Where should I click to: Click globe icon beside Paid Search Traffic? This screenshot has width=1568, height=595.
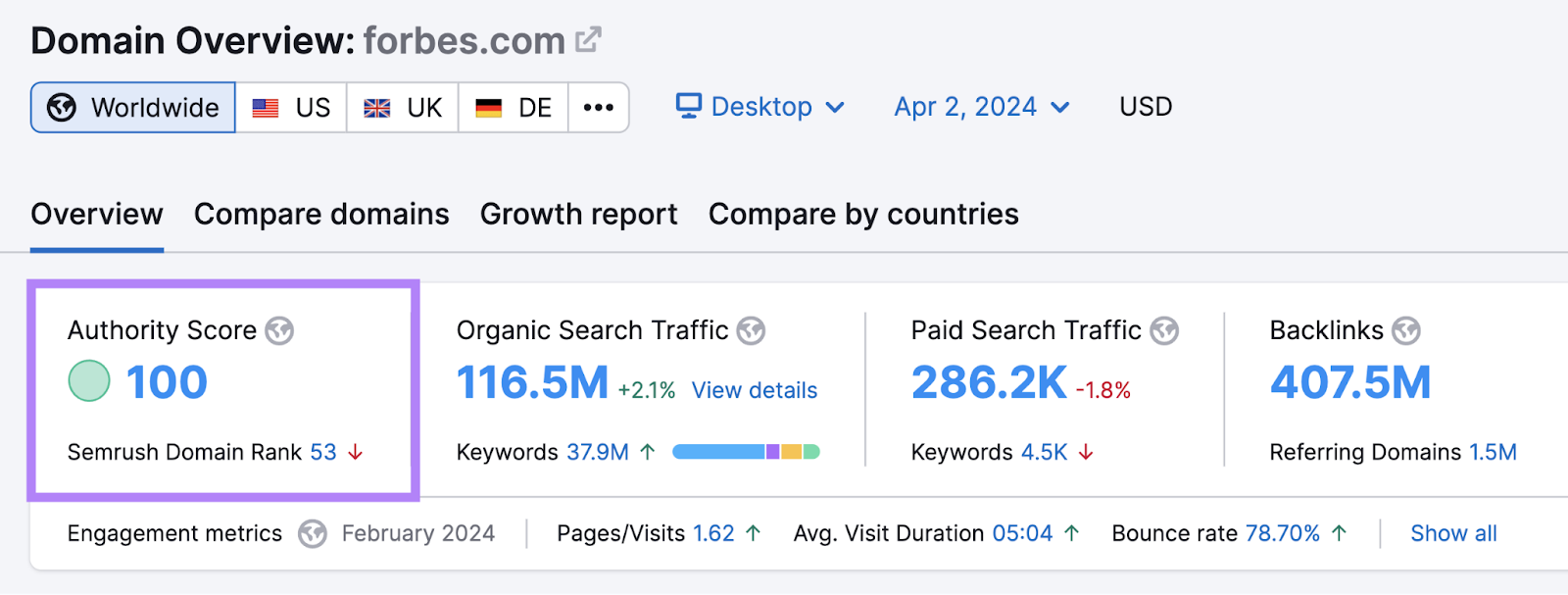pos(1164,331)
